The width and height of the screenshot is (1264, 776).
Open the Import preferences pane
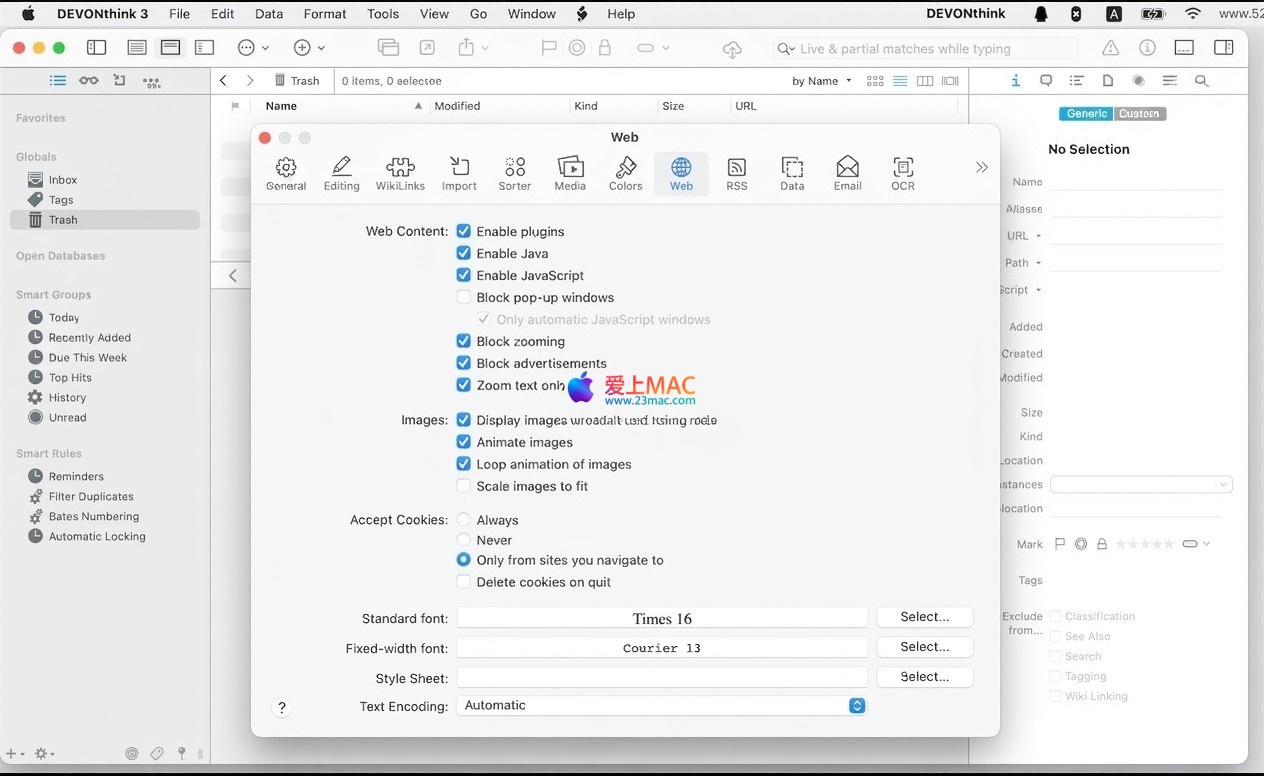point(459,173)
